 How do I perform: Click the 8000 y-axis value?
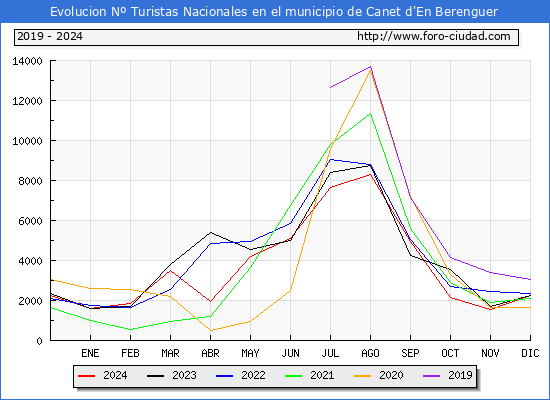[x=31, y=181]
